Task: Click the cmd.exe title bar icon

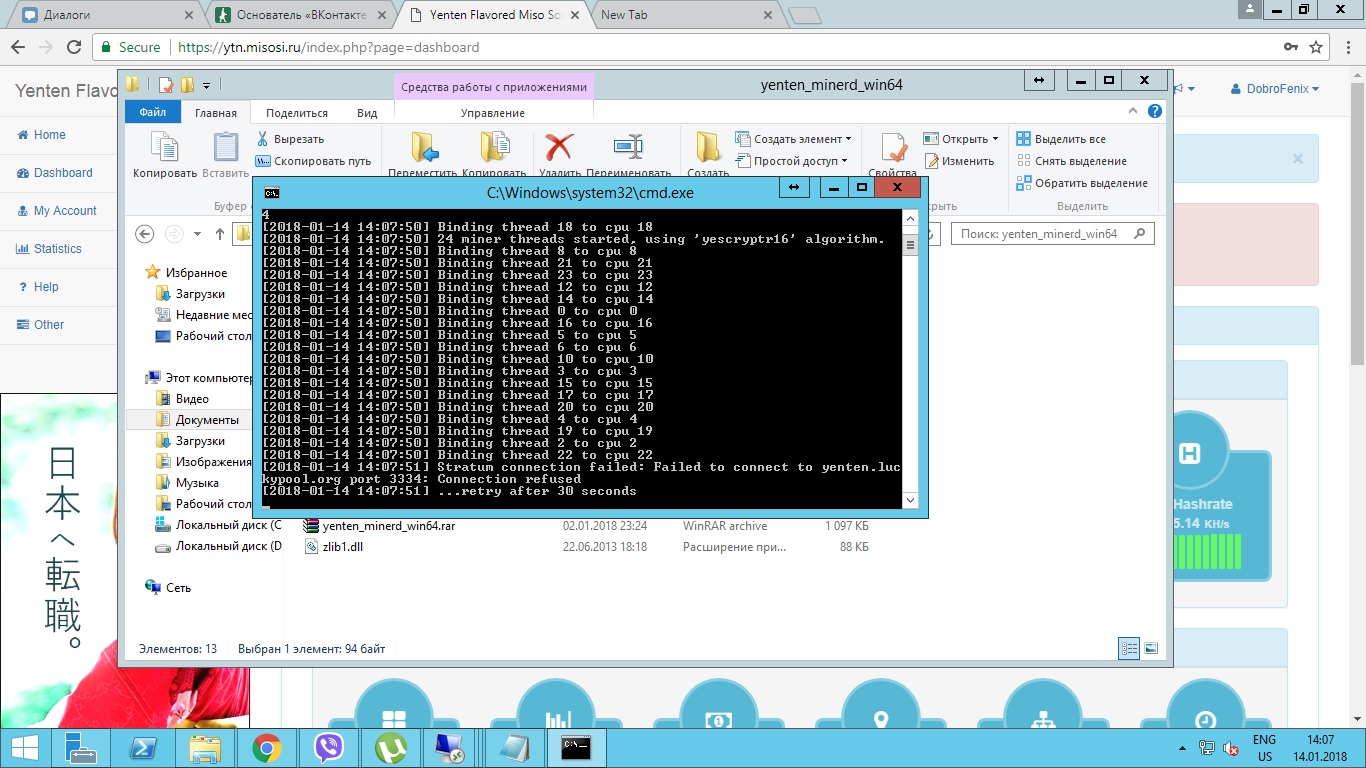Action: coord(271,192)
